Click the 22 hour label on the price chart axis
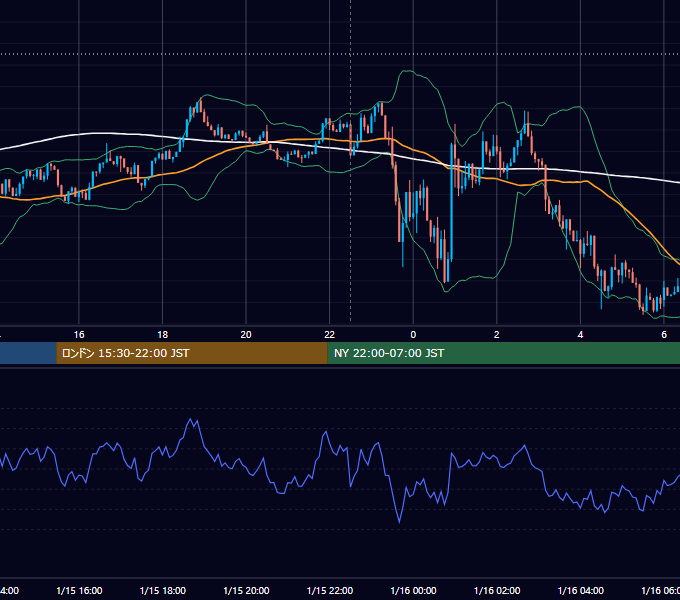The image size is (680, 600). point(330,335)
